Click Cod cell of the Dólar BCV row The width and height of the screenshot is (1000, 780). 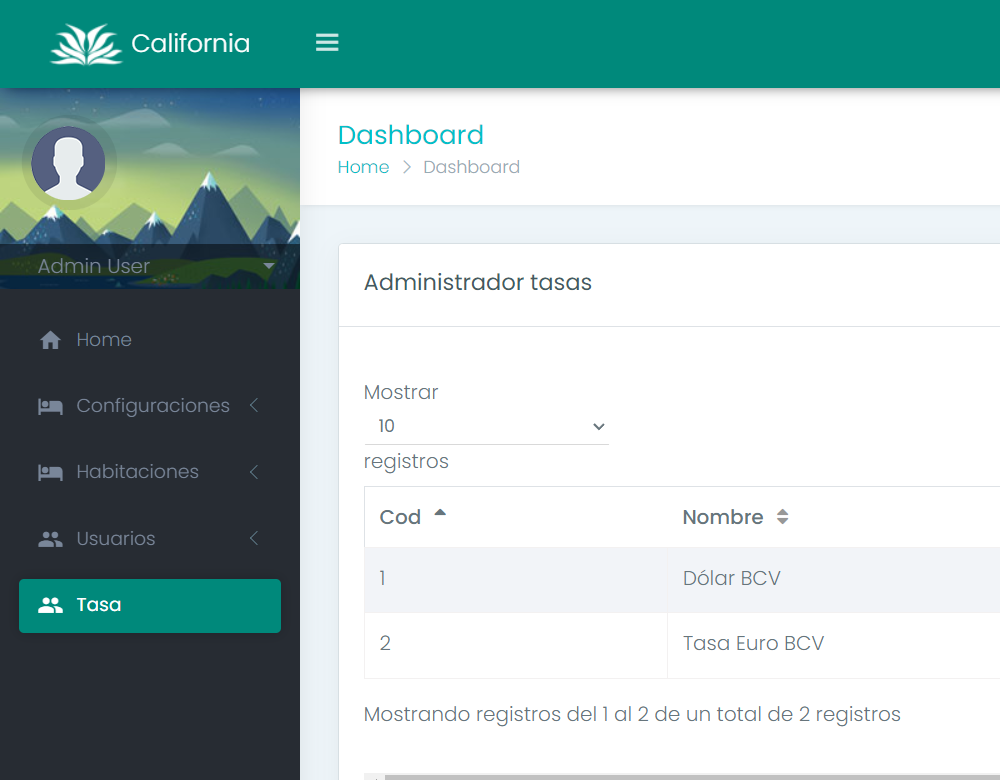[x=515, y=579]
